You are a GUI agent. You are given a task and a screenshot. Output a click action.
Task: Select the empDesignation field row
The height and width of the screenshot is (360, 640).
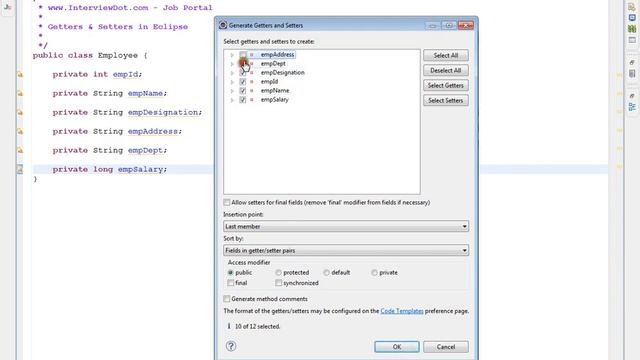coord(282,73)
